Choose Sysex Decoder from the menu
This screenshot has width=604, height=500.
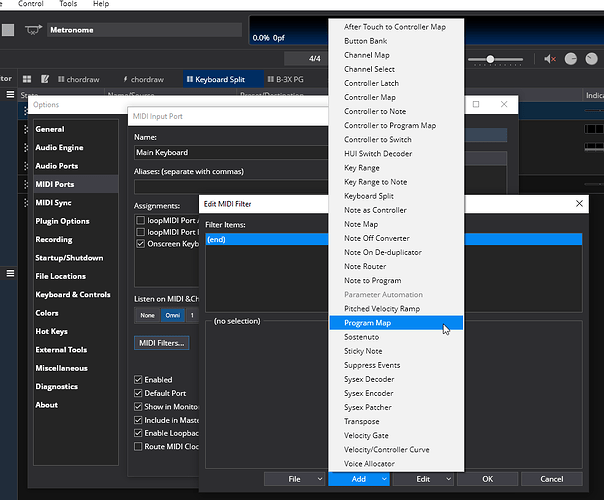(396, 379)
